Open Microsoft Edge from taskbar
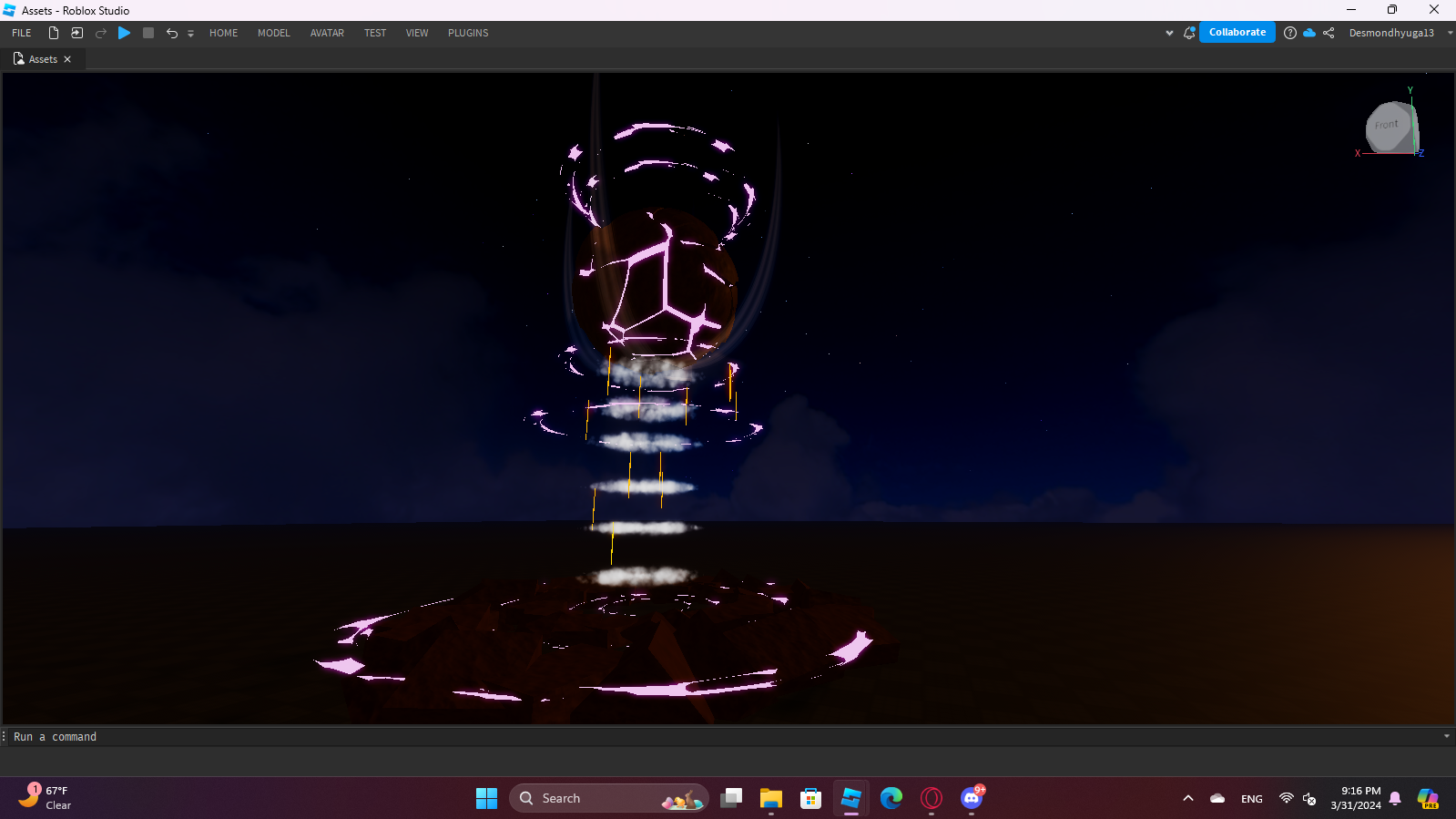1456x819 pixels. pyautogui.click(x=891, y=798)
